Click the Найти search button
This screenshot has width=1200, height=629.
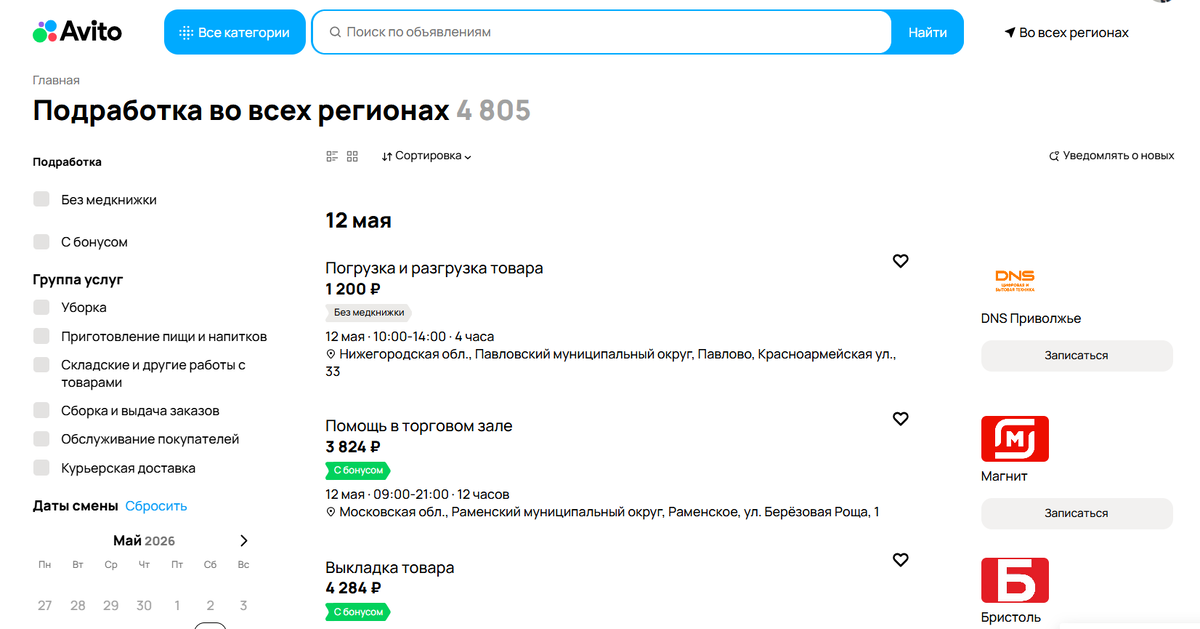point(927,32)
